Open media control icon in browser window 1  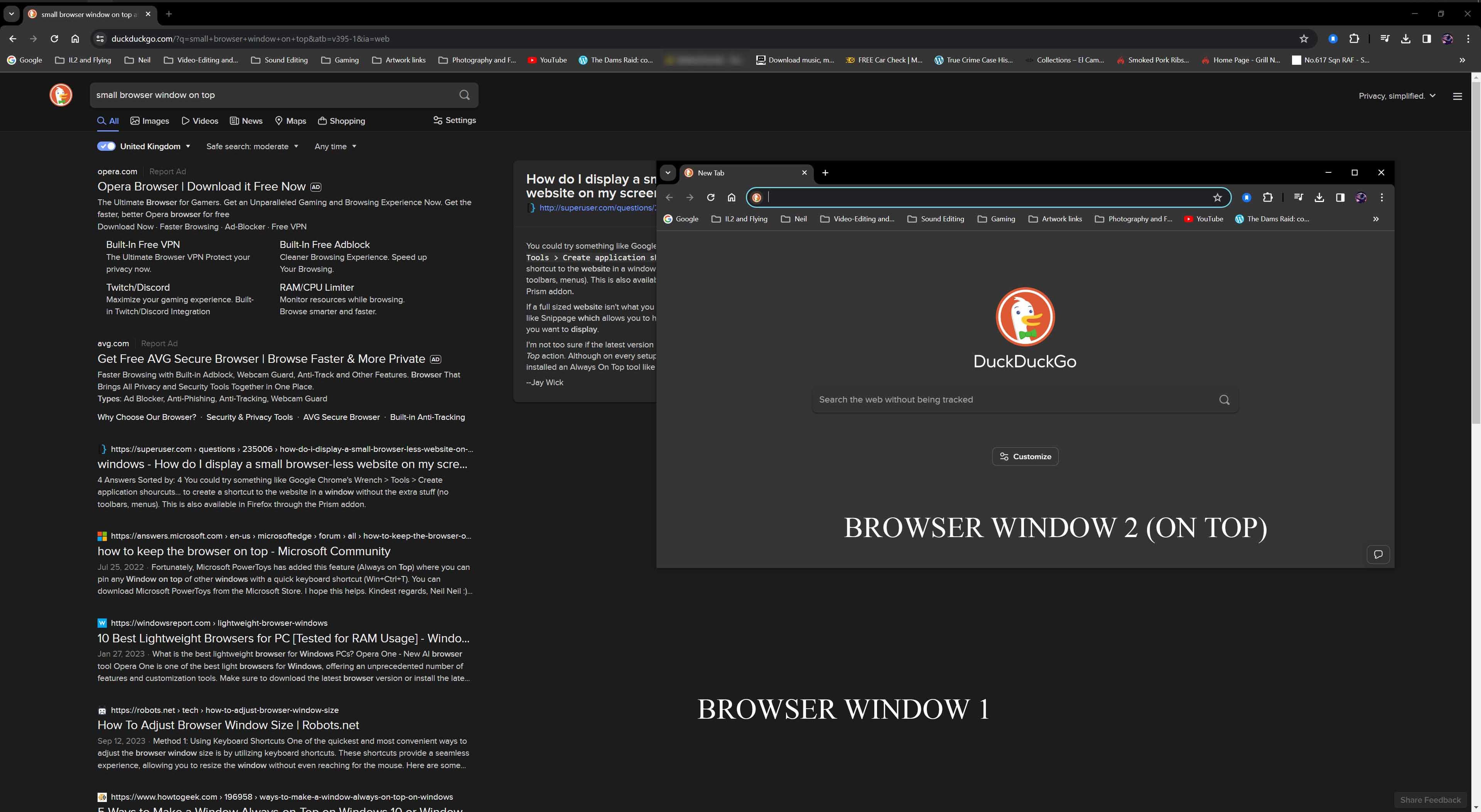click(x=1385, y=39)
